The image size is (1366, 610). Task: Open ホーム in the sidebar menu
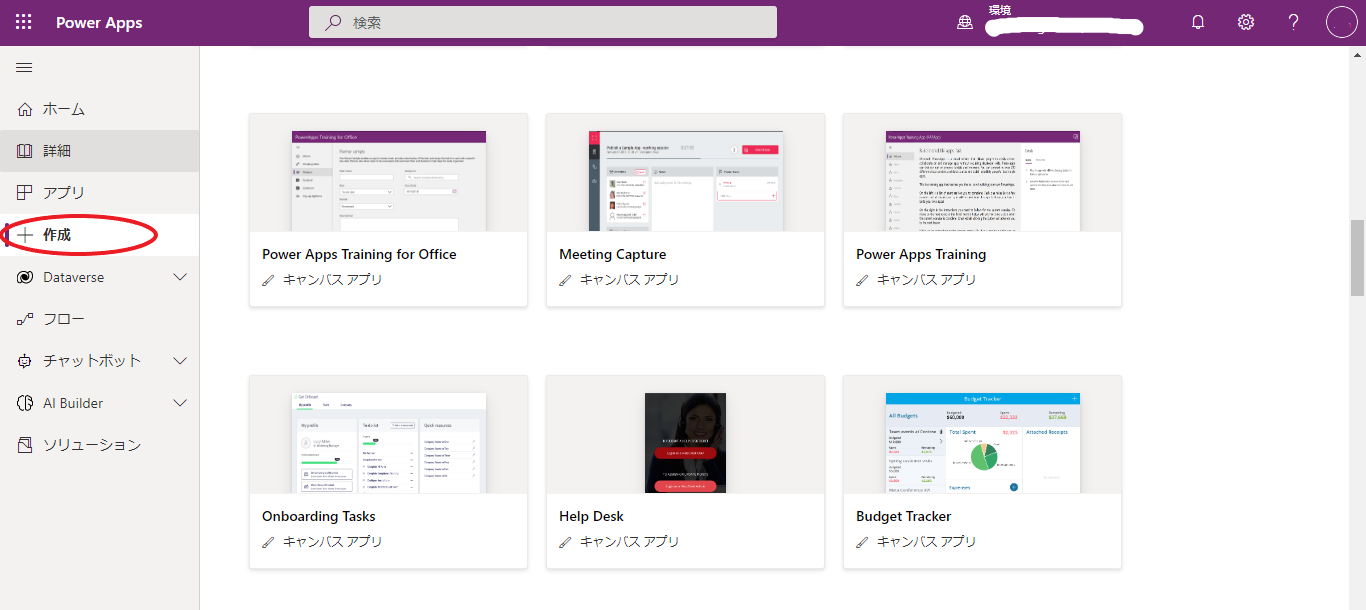point(60,109)
